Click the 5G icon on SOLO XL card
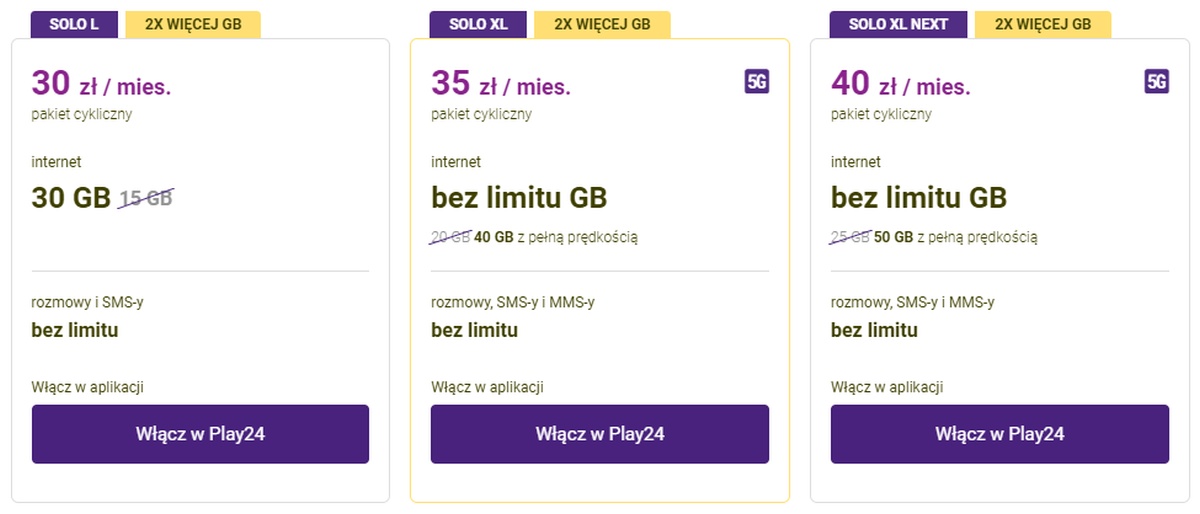This screenshot has height=514, width=1200. (x=756, y=81)
